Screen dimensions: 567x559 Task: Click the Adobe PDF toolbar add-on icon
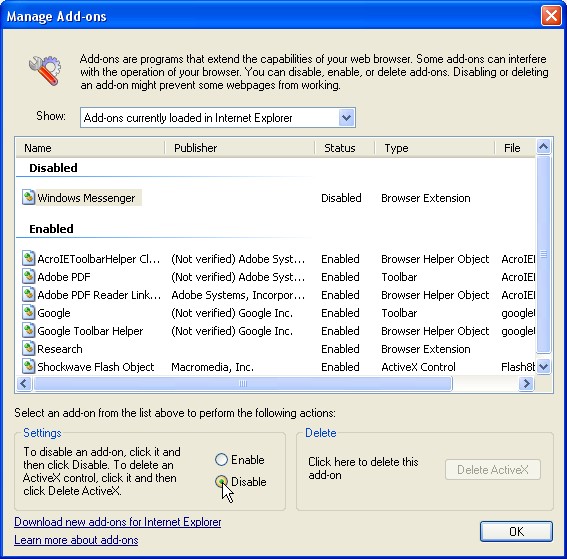point(29,277)
